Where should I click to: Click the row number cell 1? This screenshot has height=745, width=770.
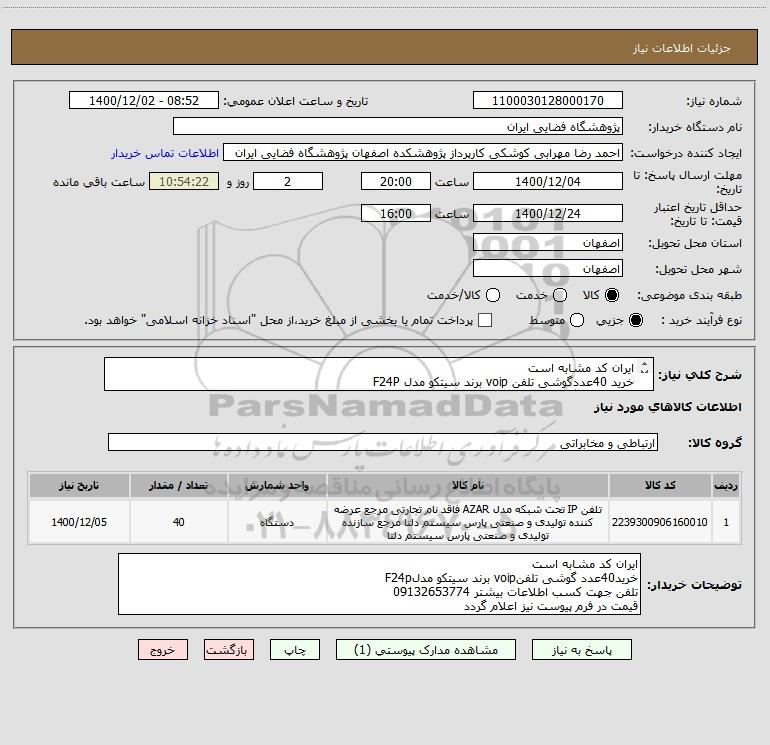pos(726,522)
